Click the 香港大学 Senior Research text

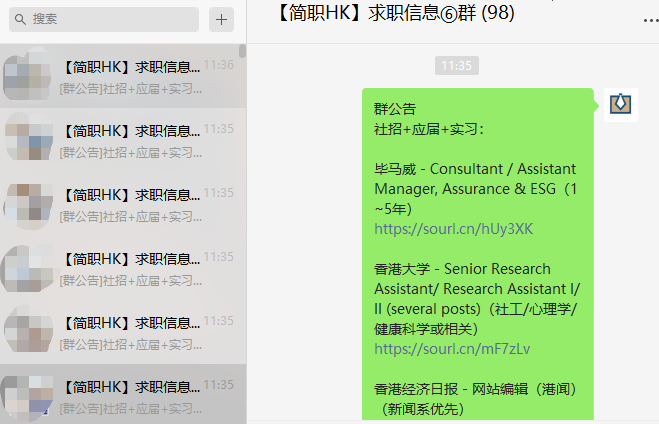[x=477, y=299]
